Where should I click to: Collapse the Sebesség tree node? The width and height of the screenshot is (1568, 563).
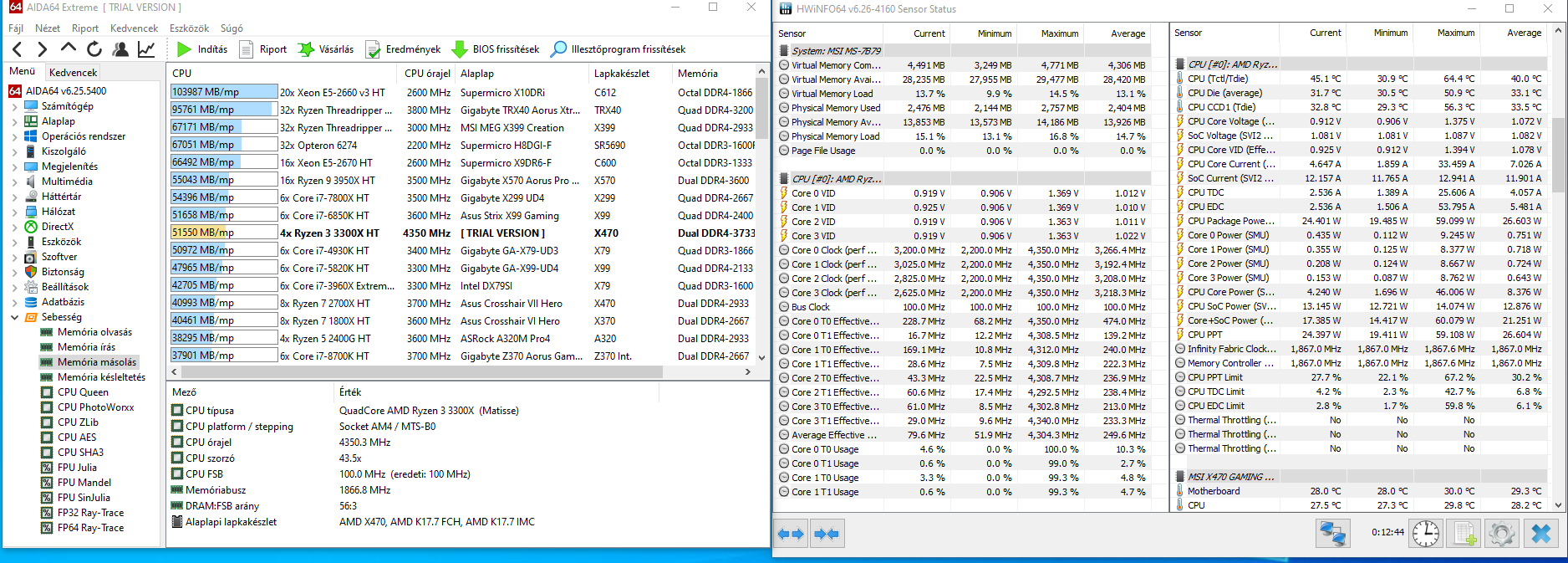(14, 317)
